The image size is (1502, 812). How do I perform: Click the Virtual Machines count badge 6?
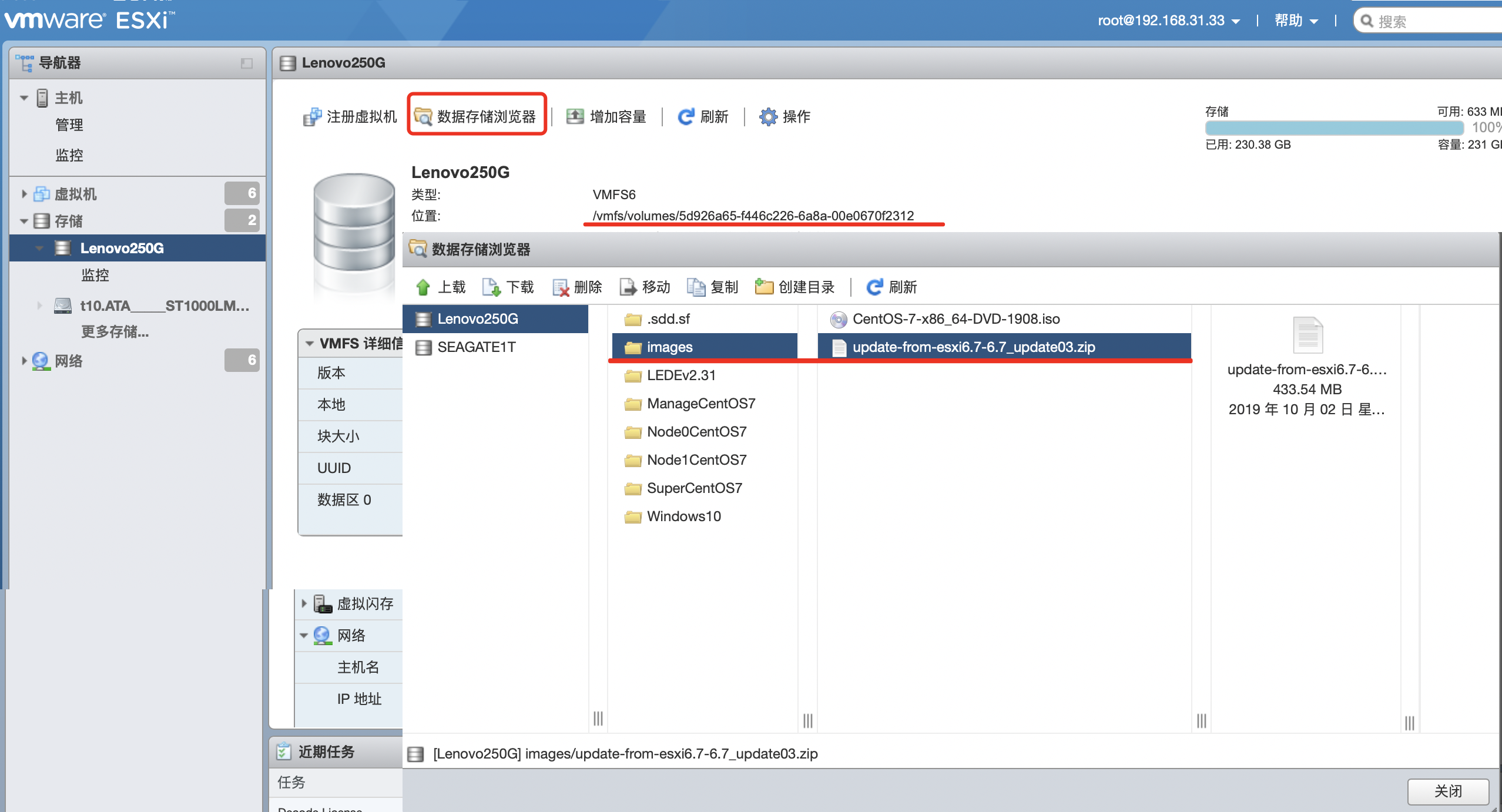(x=242, y=193)
